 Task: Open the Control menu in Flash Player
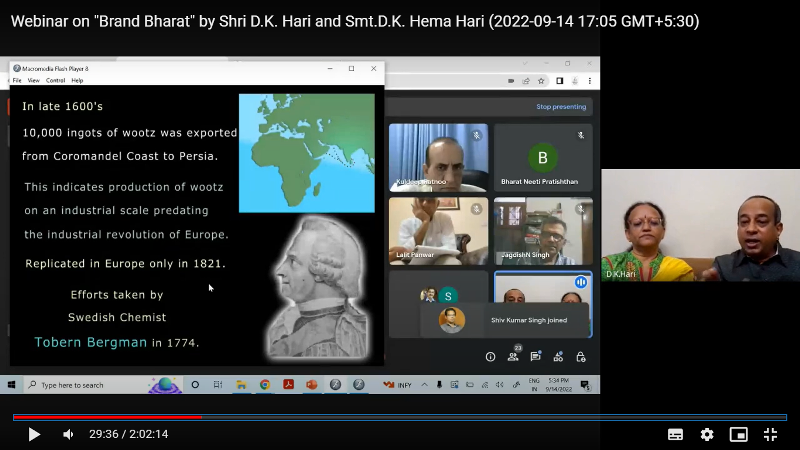(x=55, y=80)
